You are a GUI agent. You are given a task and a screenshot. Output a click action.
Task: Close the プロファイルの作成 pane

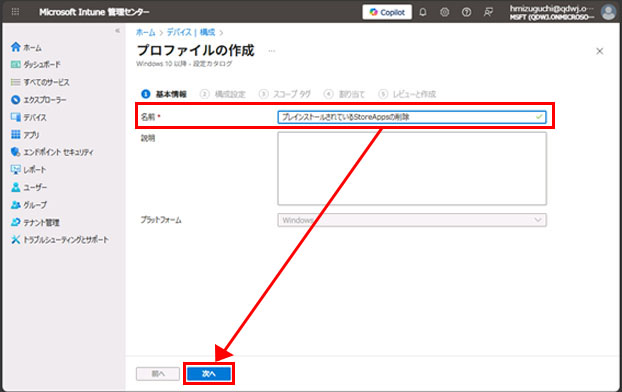coord(599,51)
